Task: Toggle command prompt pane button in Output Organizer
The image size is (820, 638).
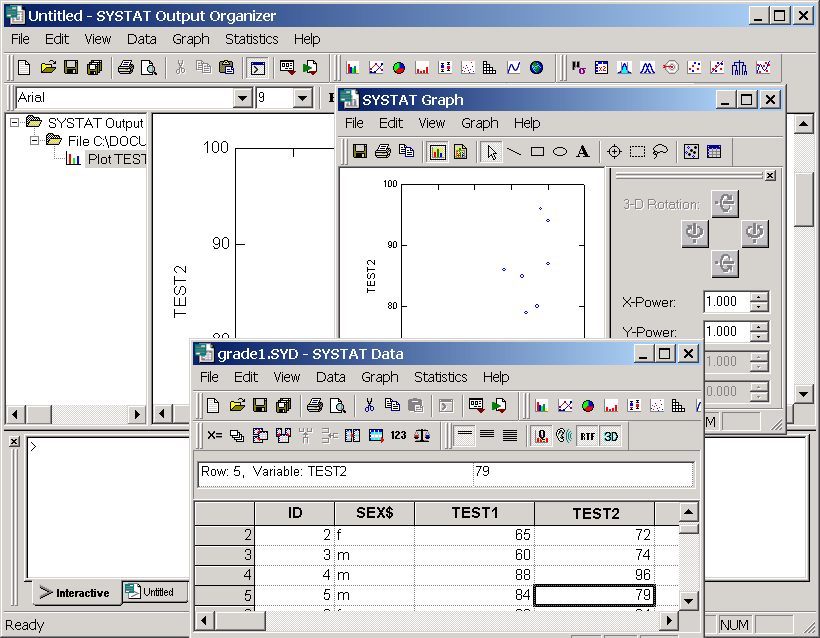Action: [x=258, y=68]
